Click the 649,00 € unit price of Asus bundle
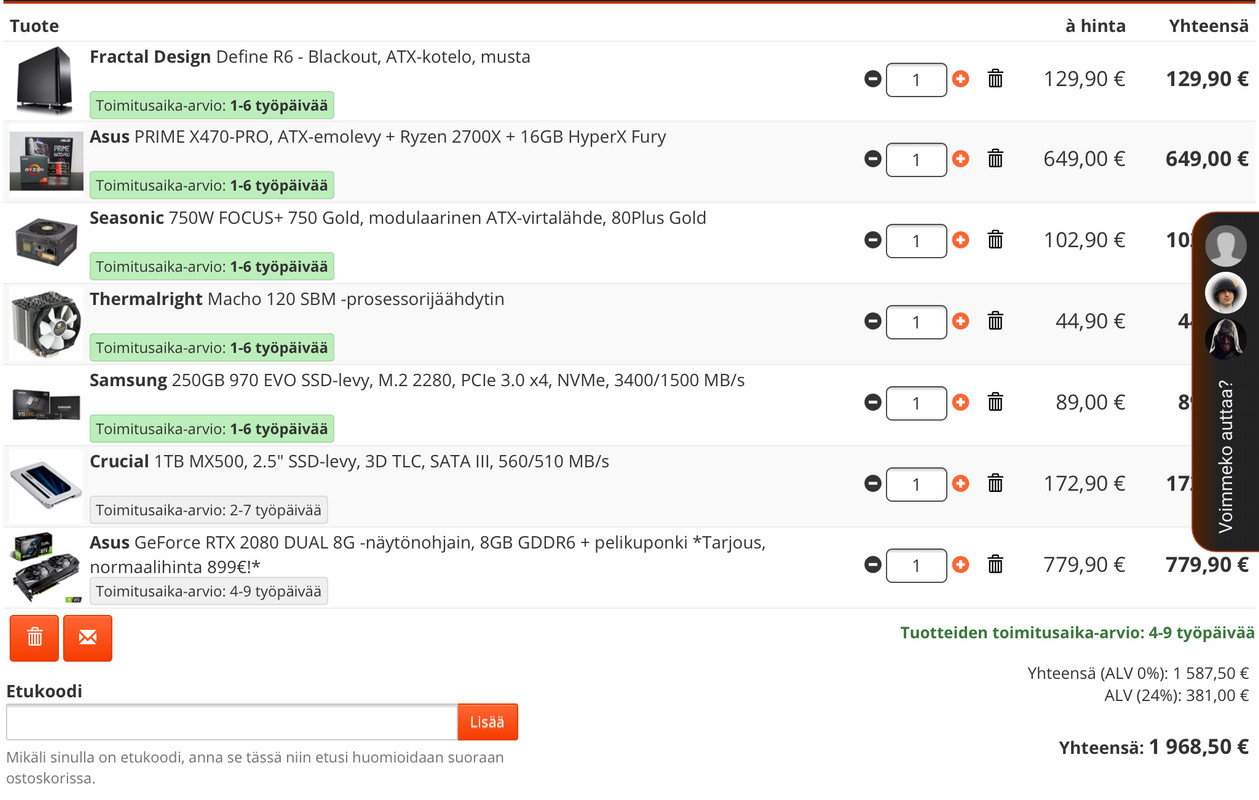1259x800 pixels. (x=1084, y=159)
